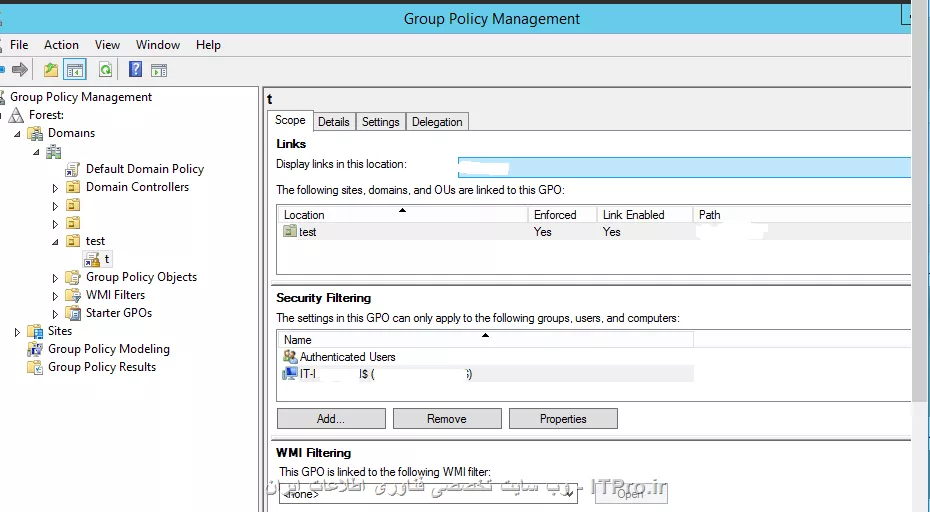This screenshot has height=512, width=930.
Task: Open the View menu
Action: click(107, 45)
